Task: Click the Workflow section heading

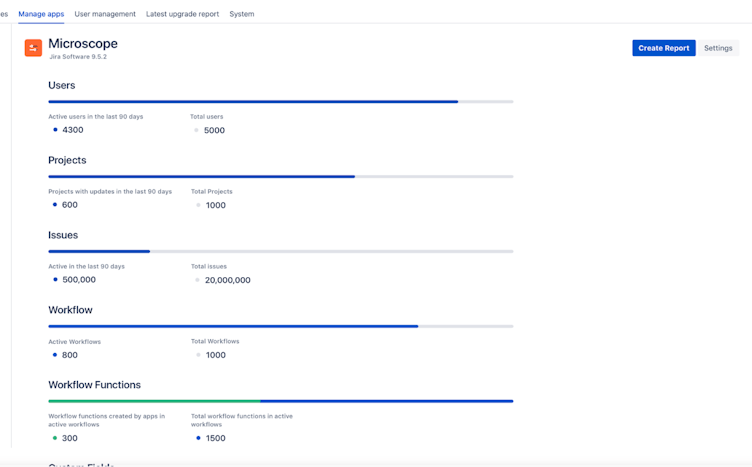Action: (70, 310)
